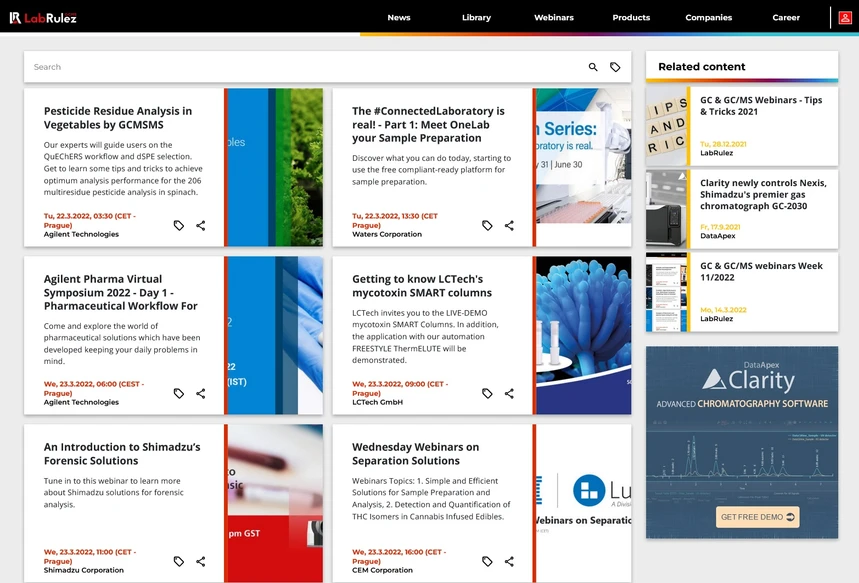Open the Products menu

coord(631,18)
